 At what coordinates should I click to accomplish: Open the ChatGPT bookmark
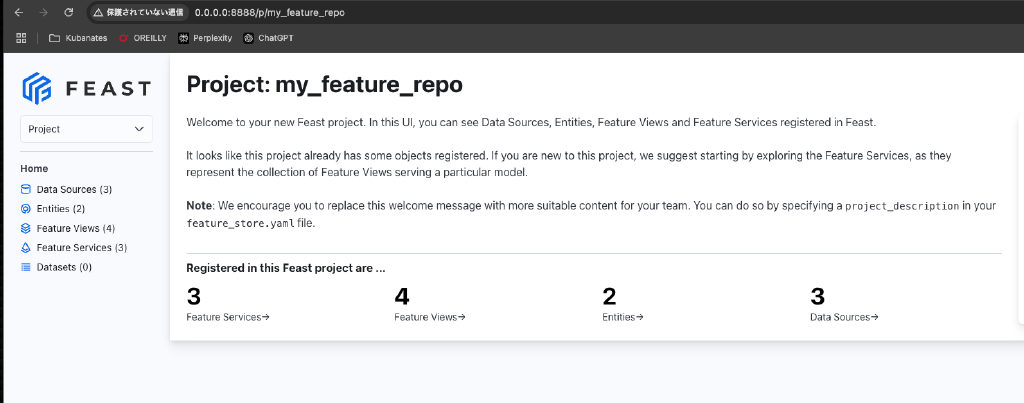[268, 38]
